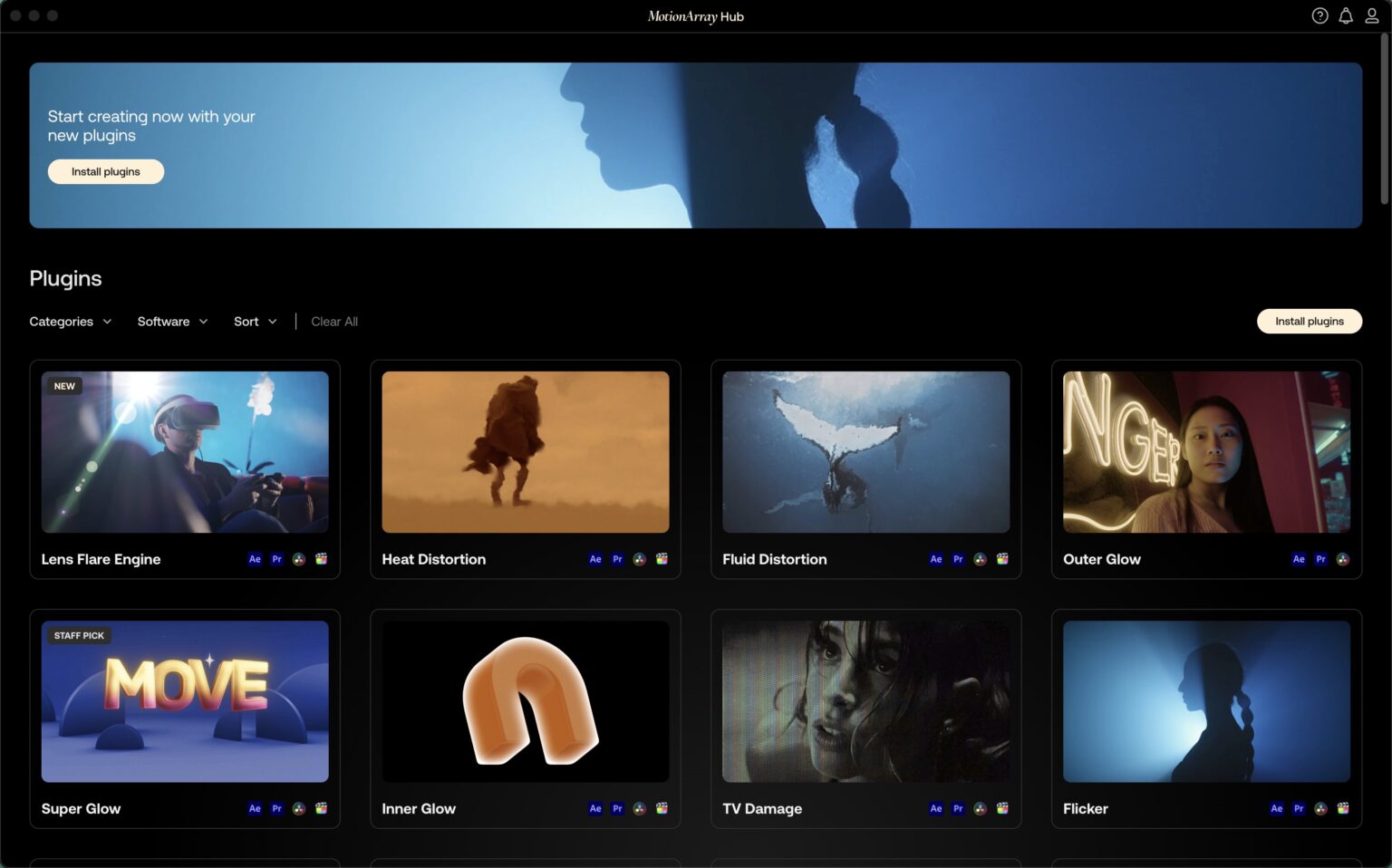Select the Super Glow staff pick thumbnail
Viewport: 1392px width, 868px height.
pyautogui.click(x=185, y=701)
